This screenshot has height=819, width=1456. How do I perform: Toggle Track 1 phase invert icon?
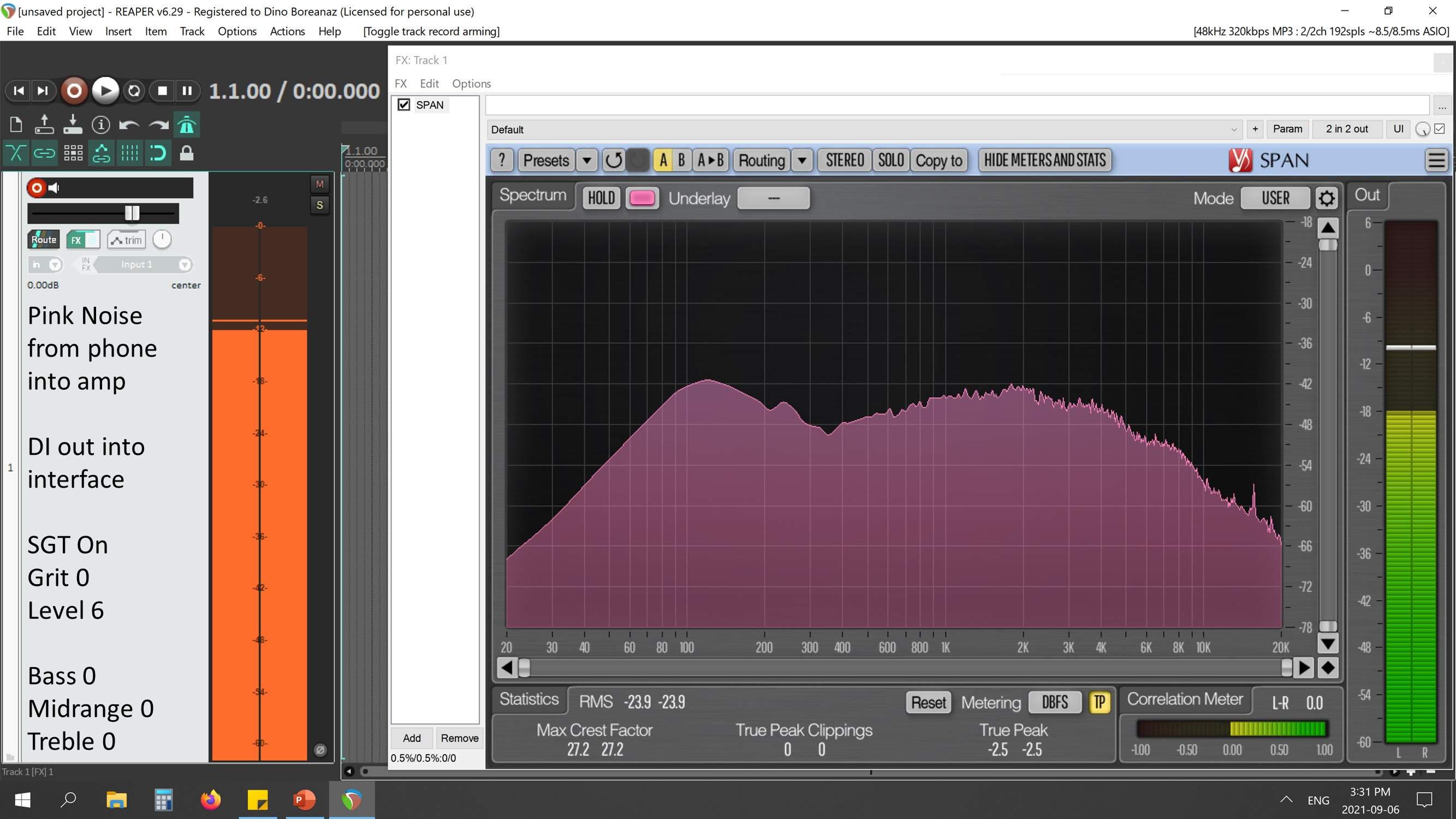point(320,750)
